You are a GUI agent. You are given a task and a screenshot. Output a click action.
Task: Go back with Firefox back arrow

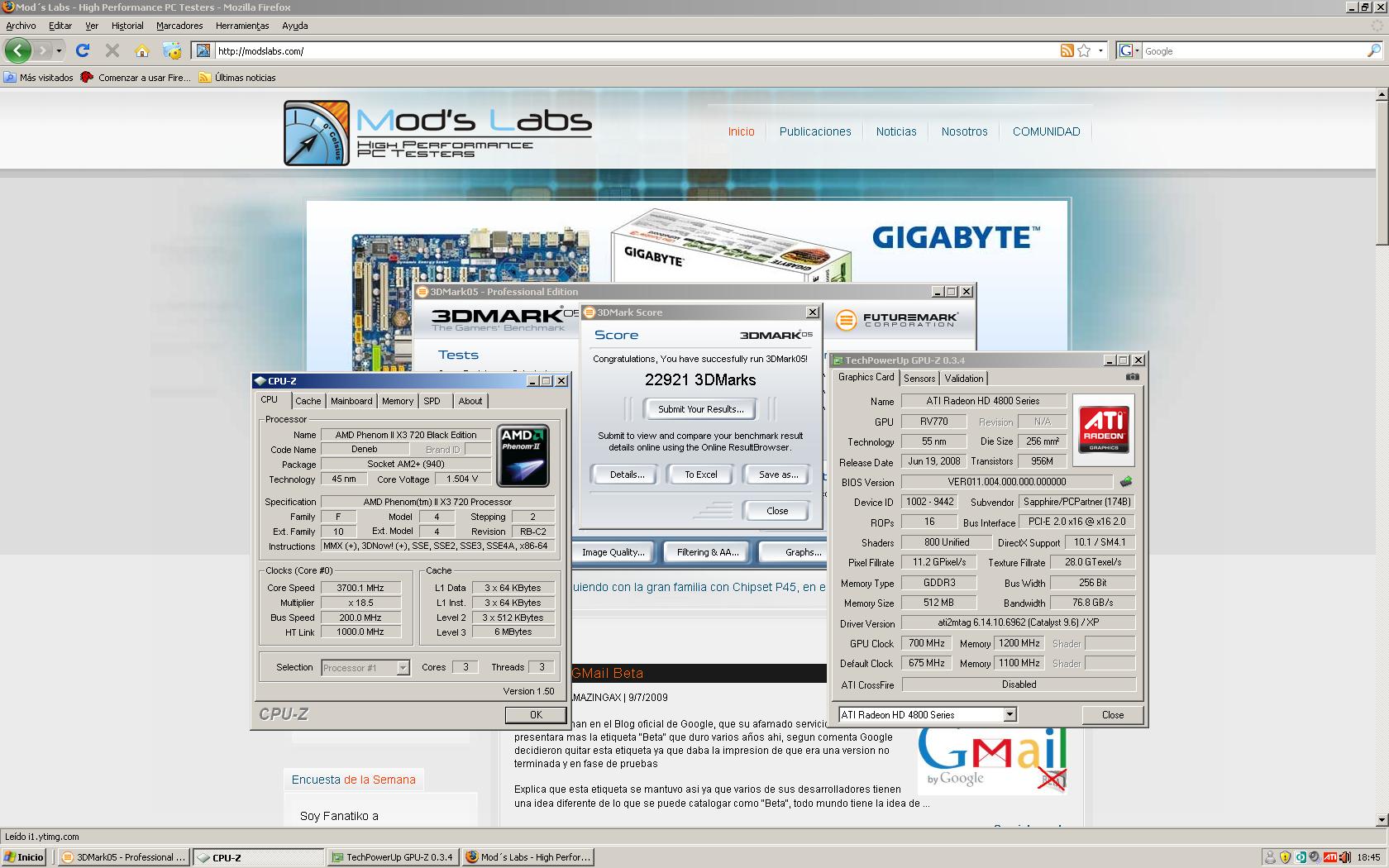[18, 50]
